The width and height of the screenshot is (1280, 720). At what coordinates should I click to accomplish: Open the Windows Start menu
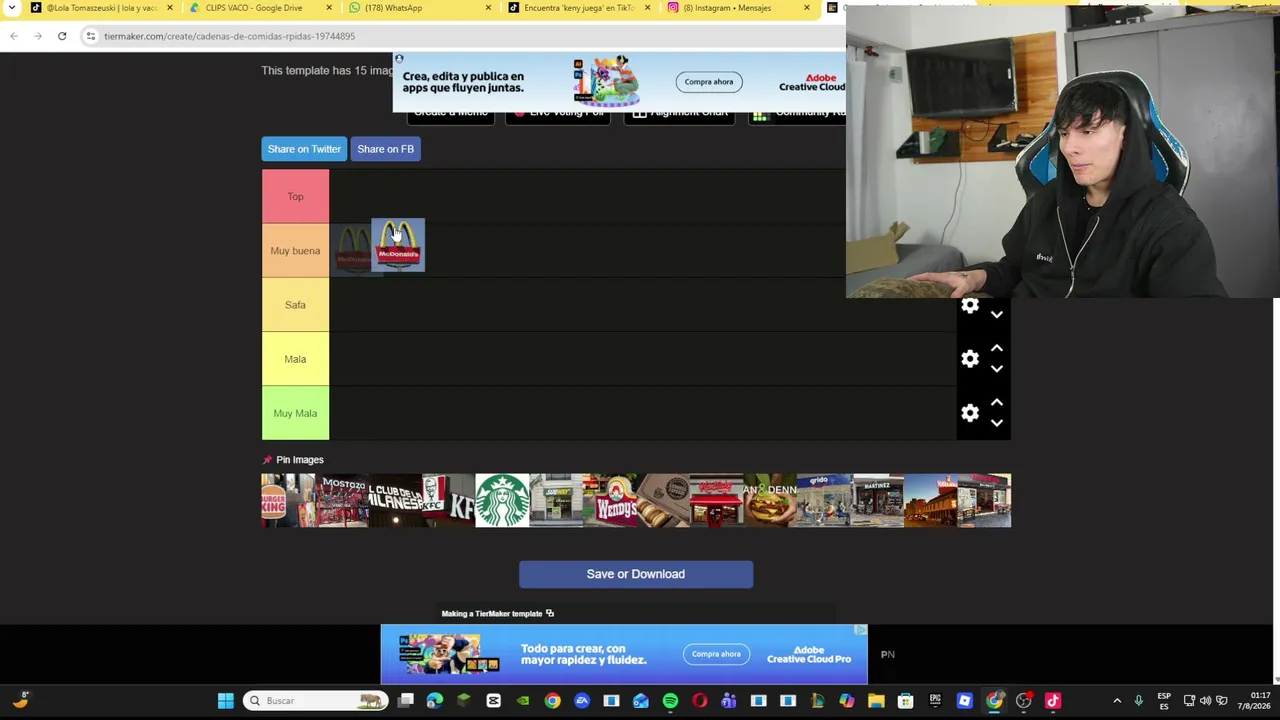coord(226,701)
